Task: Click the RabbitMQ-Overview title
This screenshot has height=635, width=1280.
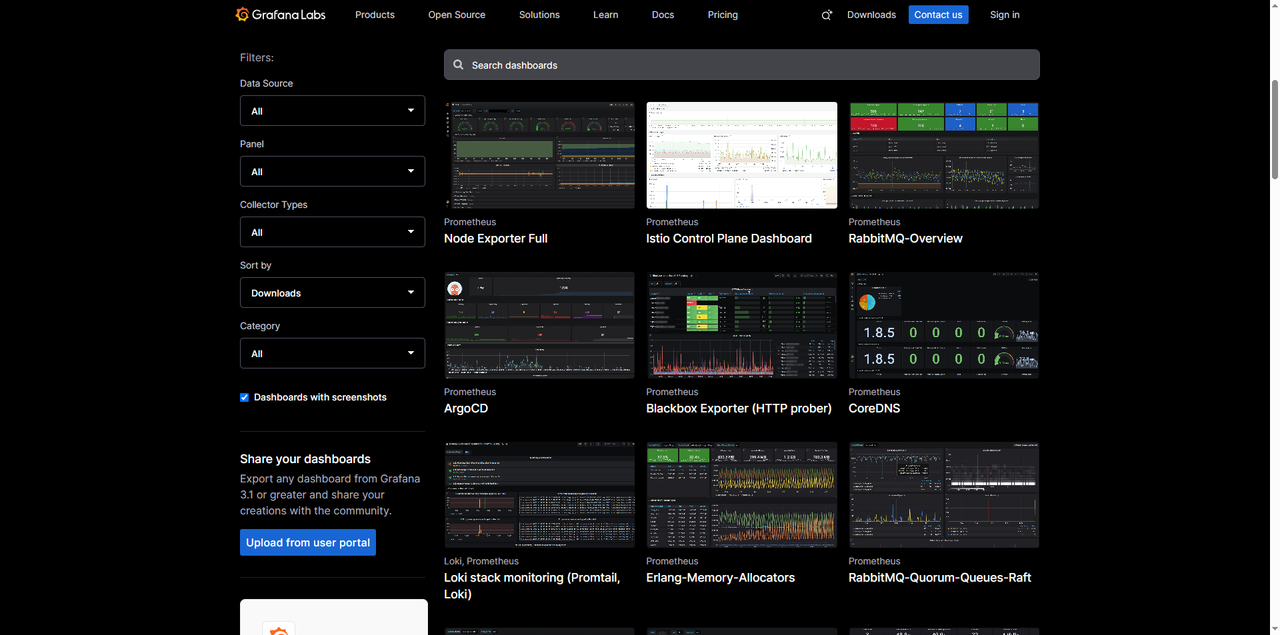Action: tap(906, 239)
